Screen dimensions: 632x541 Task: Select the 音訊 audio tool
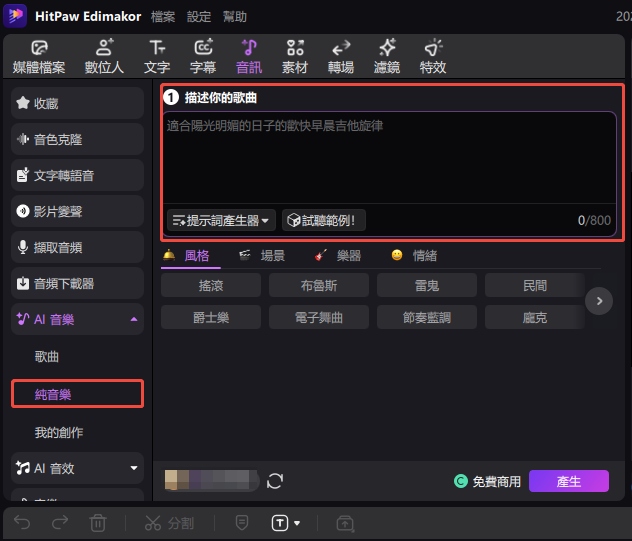point(249,57)
